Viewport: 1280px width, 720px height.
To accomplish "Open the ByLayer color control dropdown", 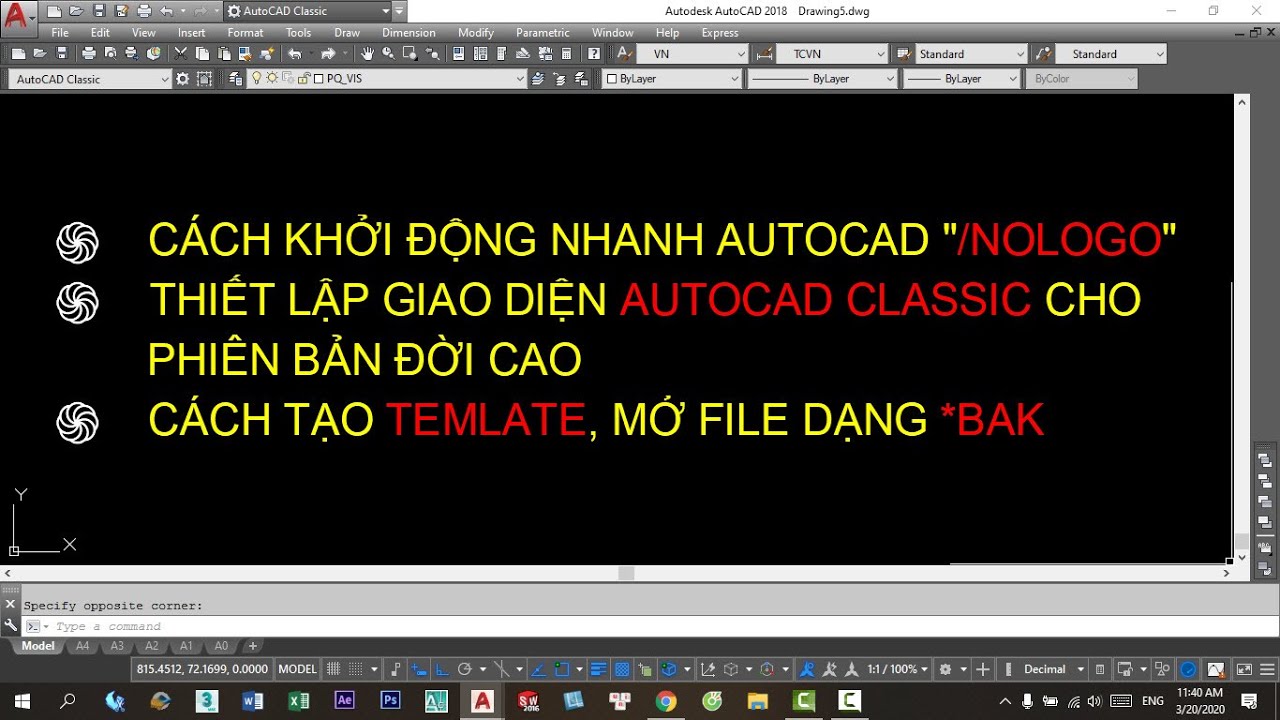I will pos(671,79).
